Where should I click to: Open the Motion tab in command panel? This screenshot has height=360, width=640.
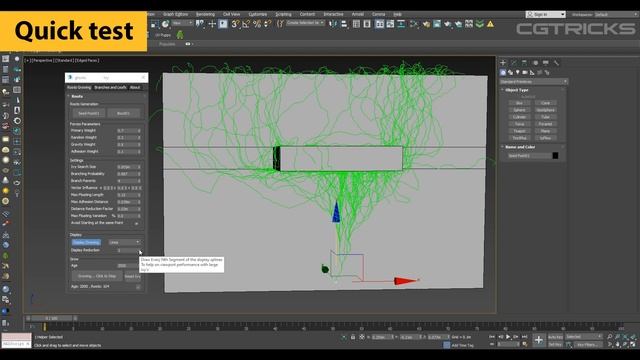[x=535, y=63]
